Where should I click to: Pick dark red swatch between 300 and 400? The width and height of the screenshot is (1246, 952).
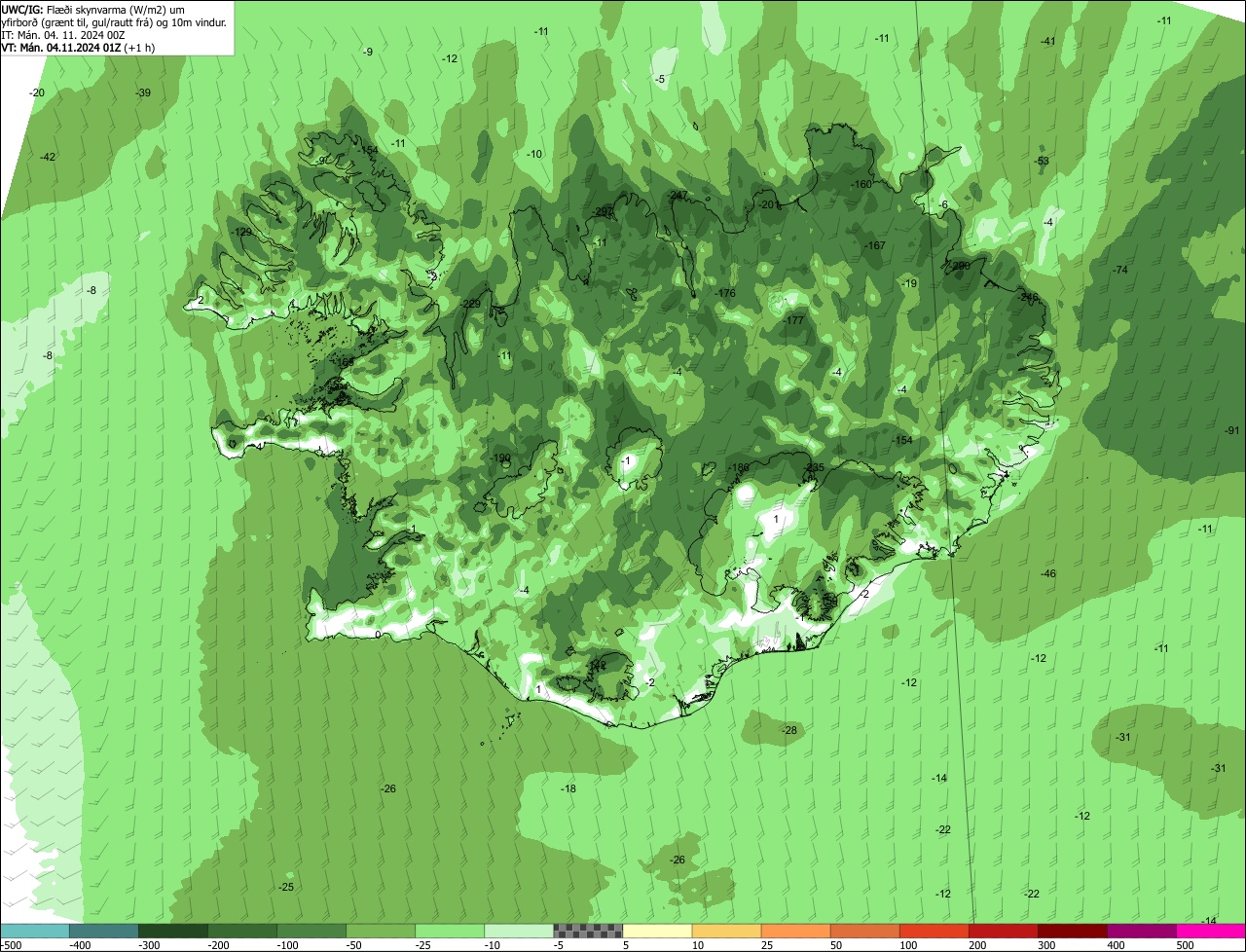tap(1072, 931)
